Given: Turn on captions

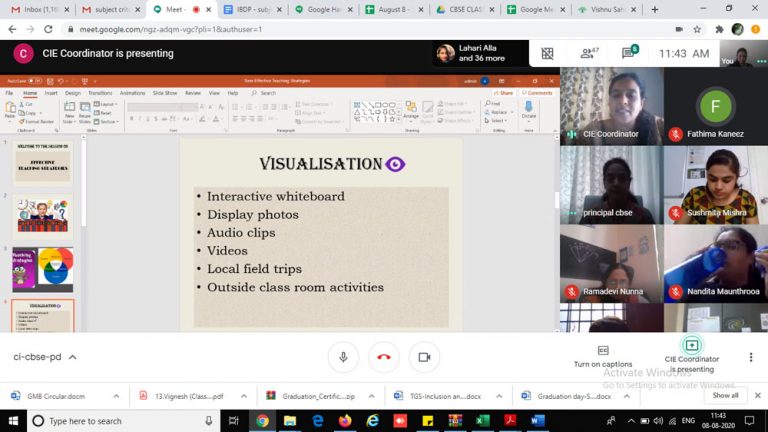Looking at the screenshot, I should click(603, 356).
